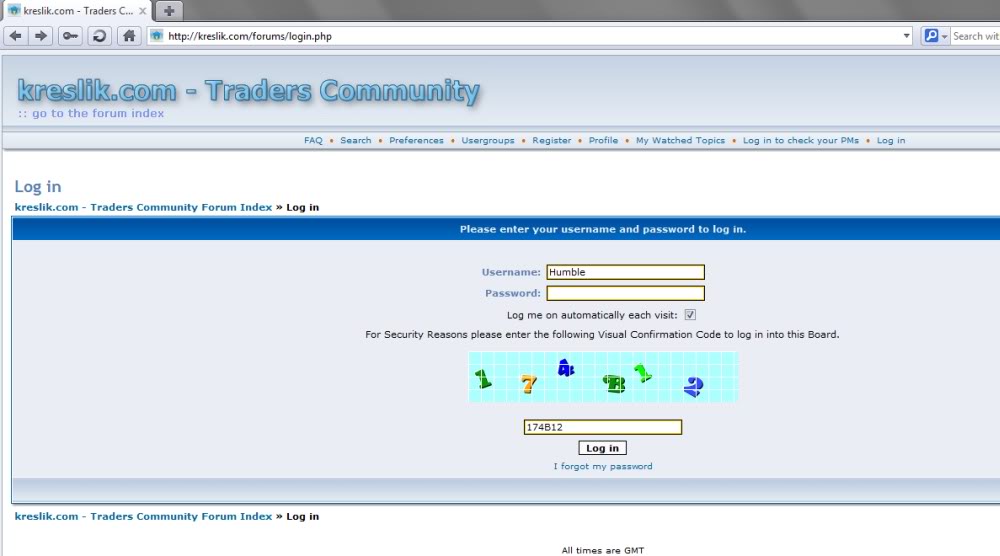Click the kreslik.com - Traders Community site title
The height and width of the screenshot is (556, 1000).
click(x=248, y=91)
